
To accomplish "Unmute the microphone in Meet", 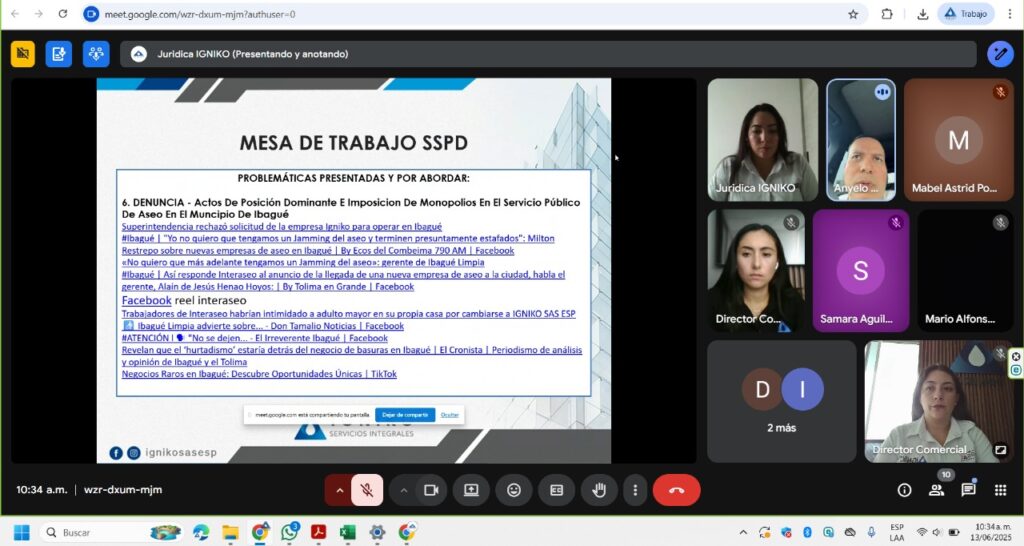I will tap(367, 490).
